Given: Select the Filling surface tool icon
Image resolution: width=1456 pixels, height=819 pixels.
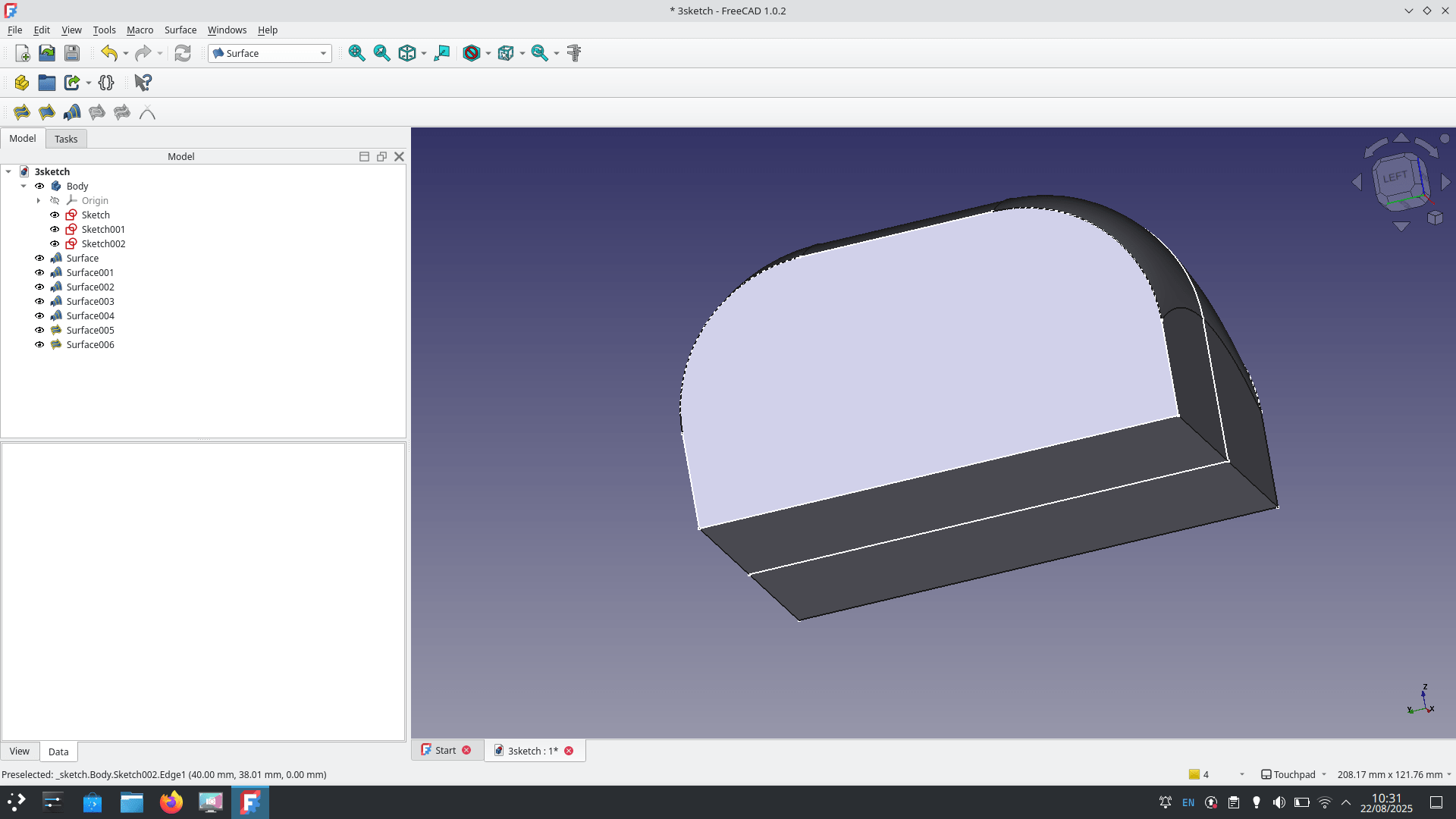Looking at the screenshot, I should coord(22,112).
